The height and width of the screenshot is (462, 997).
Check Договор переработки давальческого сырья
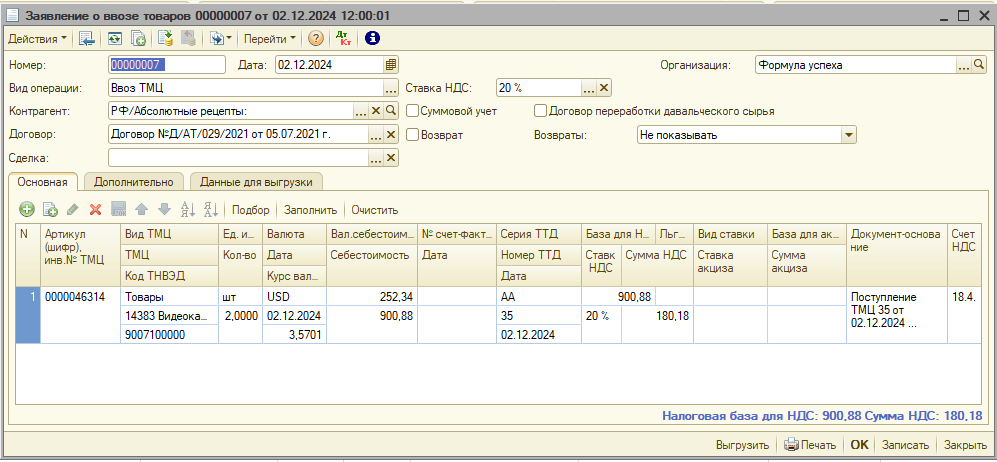point(541,111)
